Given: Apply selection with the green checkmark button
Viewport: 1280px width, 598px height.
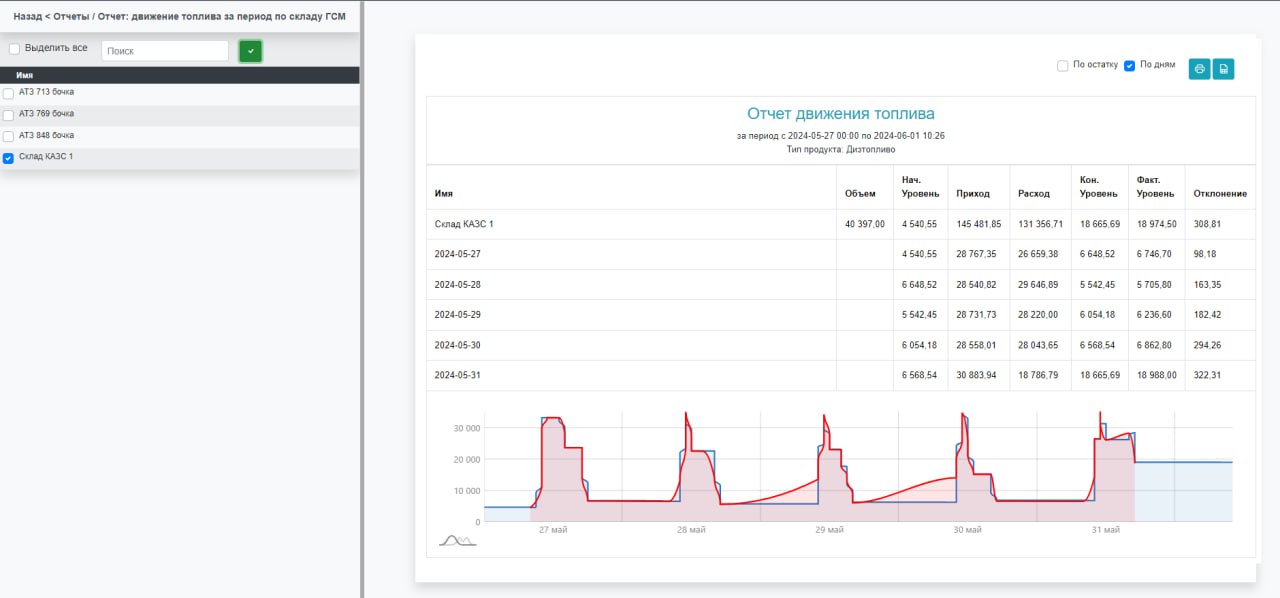Looking at the screenshot, I should pyautogui.click(x=251, y=51).
